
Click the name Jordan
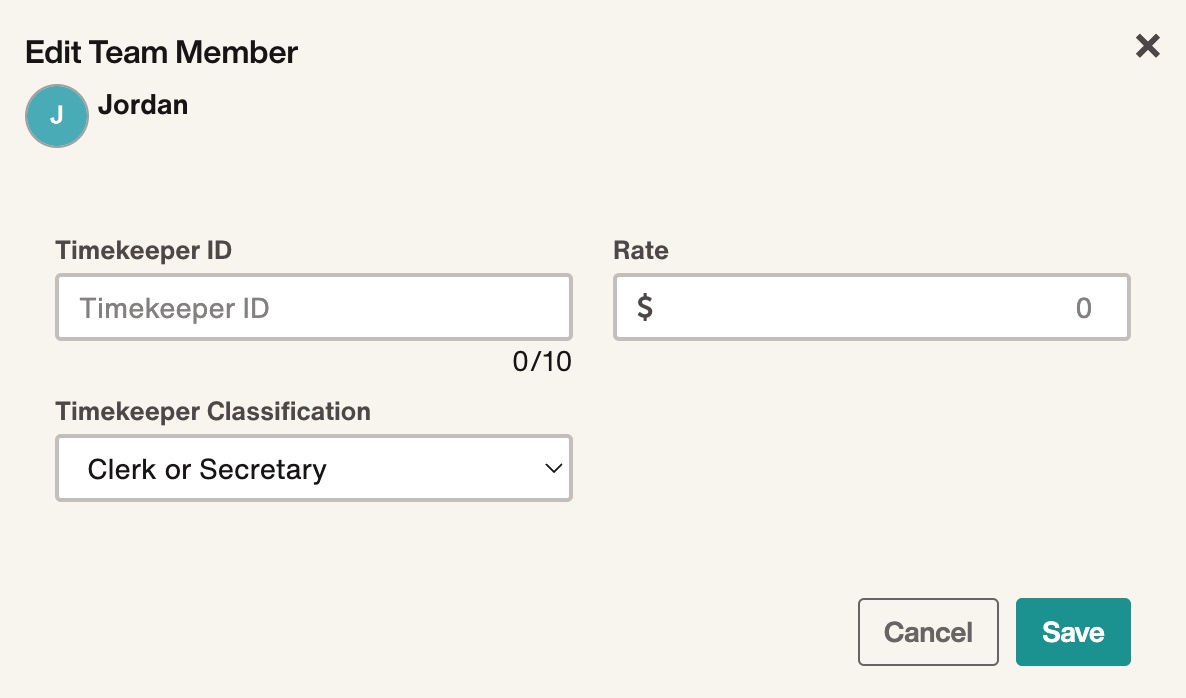click(x=143, y=105)
